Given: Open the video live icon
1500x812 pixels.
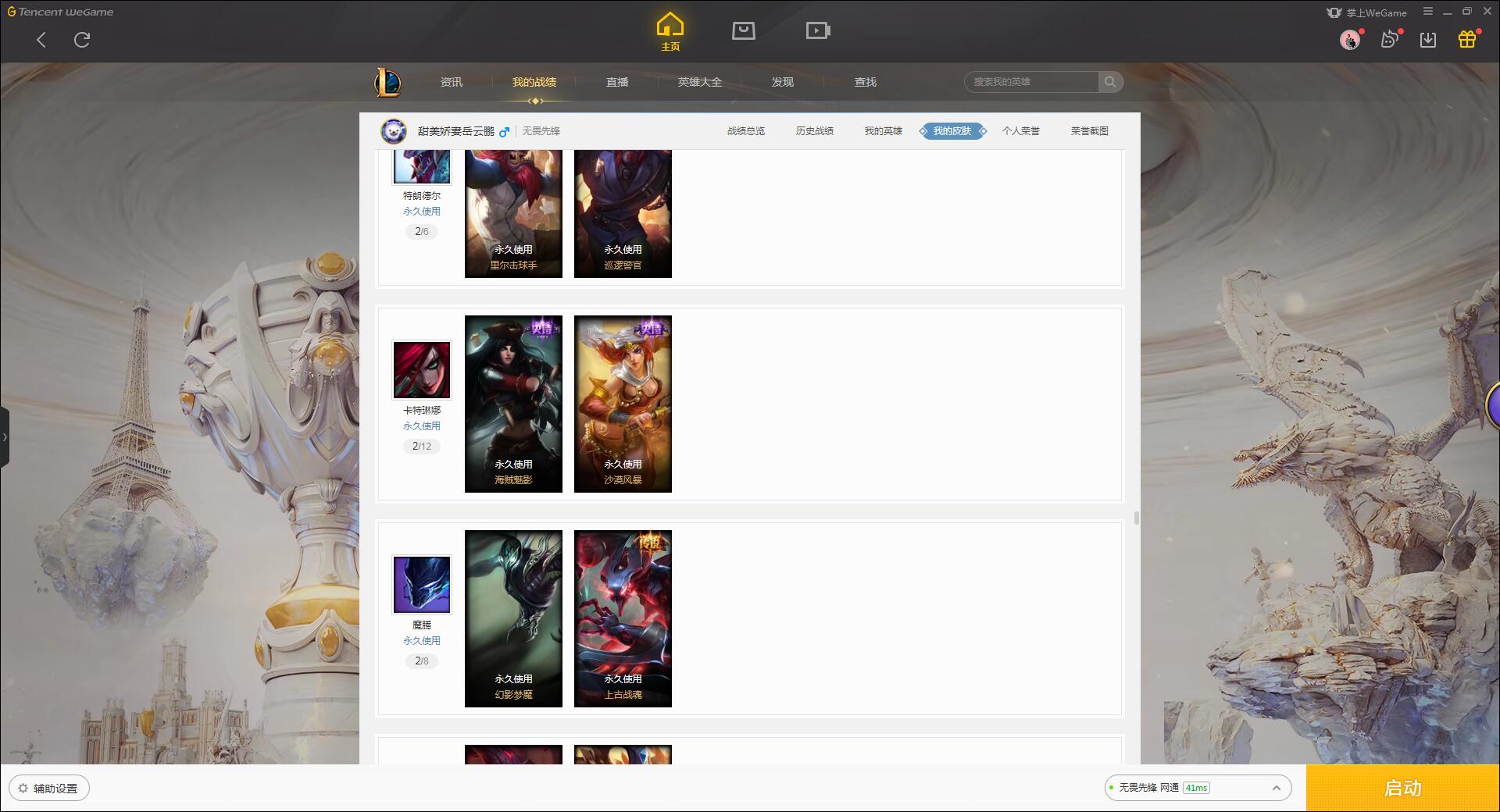Looking at the screenshot, I should (x=818, y=30).
